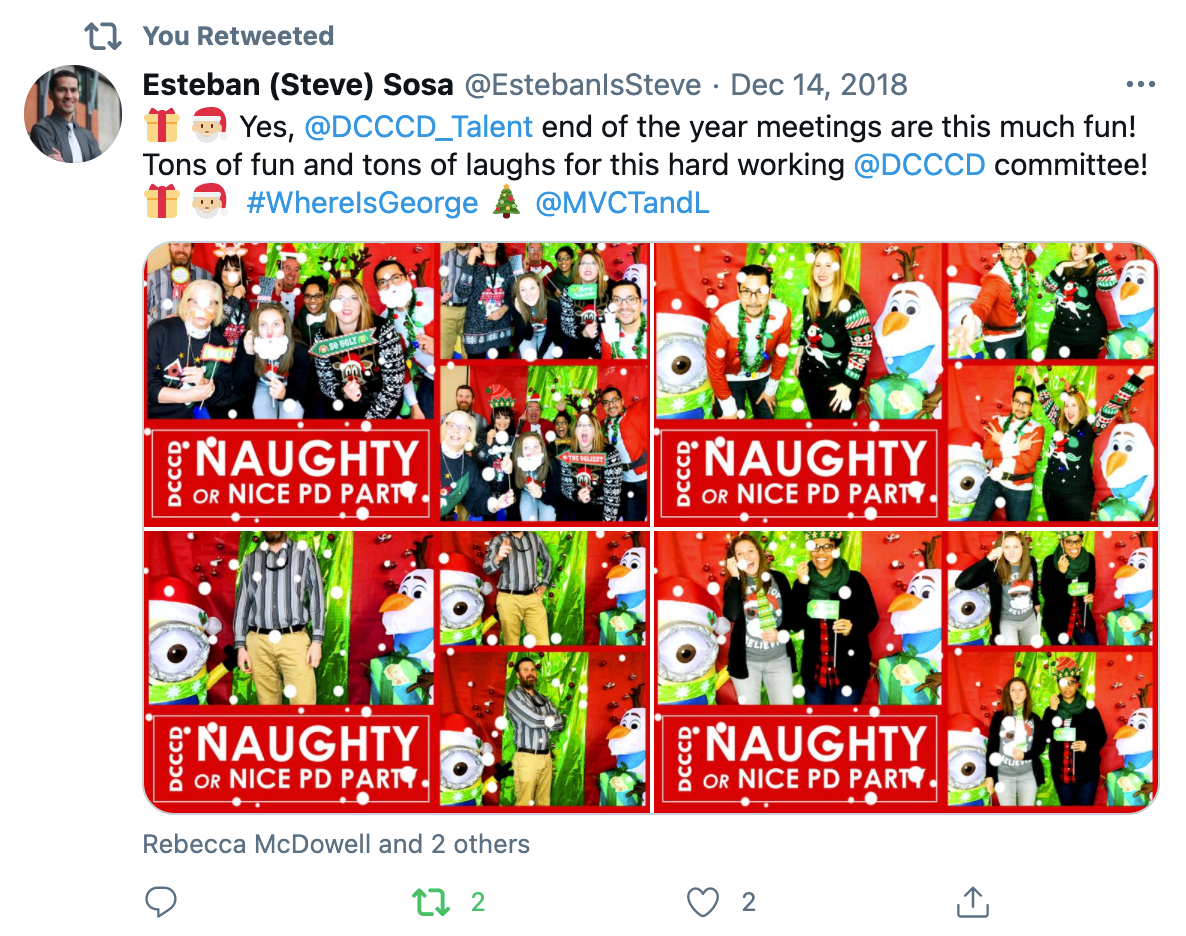Open bottom-right two women photo collage
This screenshot has height=936, width=1186.
point(906,672)
